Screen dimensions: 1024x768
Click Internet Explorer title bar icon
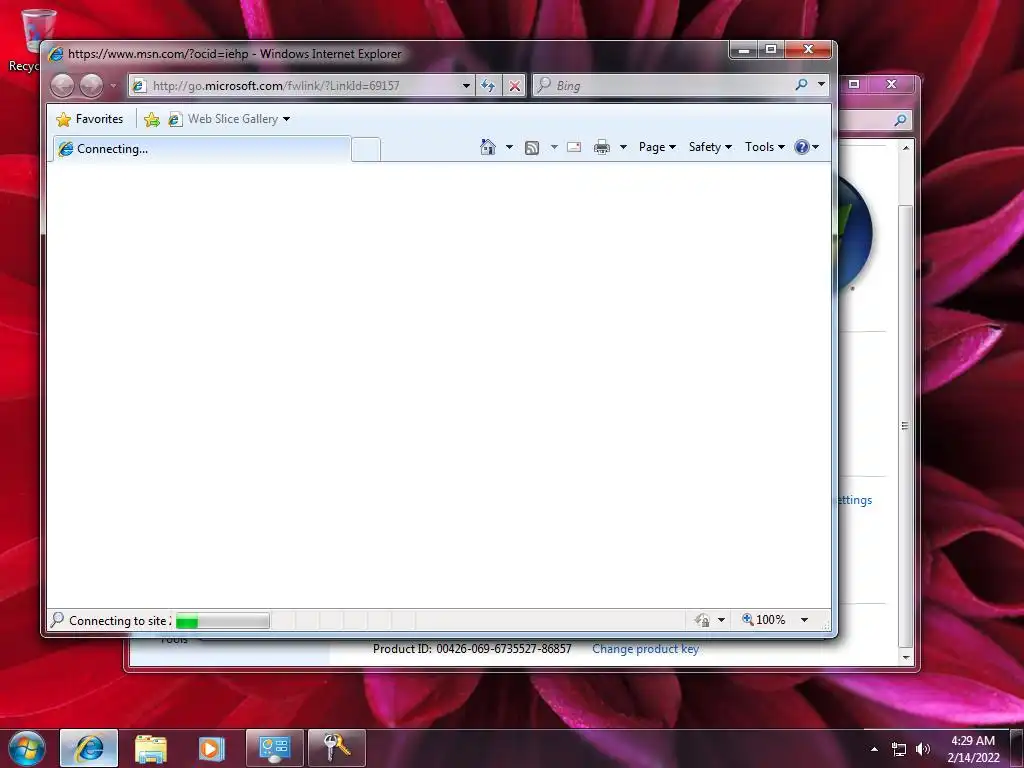pos(56,54)
